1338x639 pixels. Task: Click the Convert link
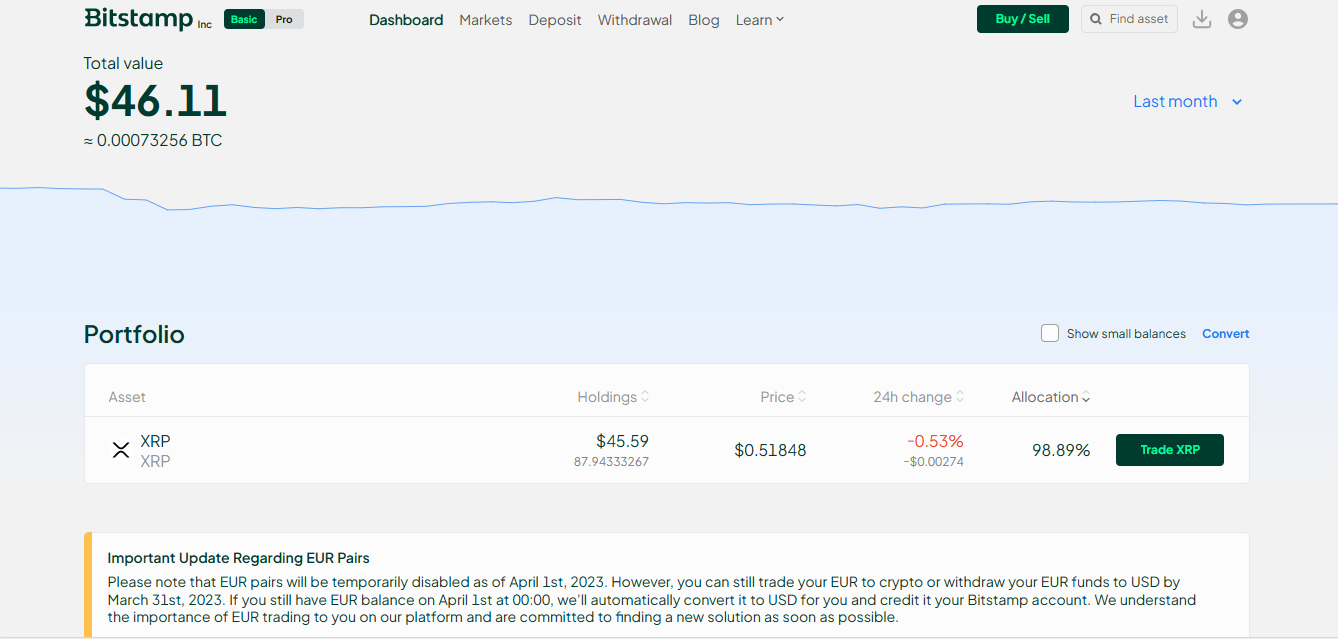coord(1226,334)
